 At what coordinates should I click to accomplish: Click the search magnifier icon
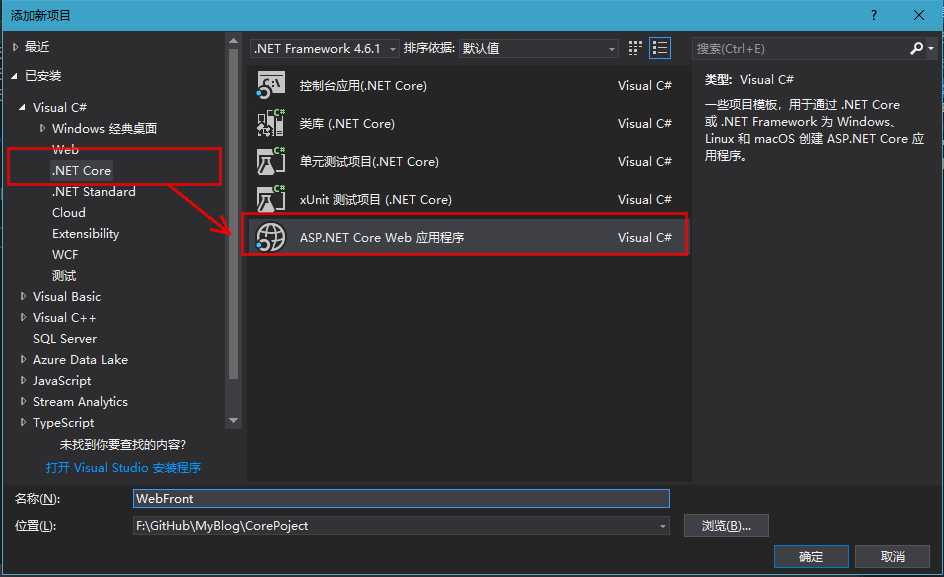tap(916, 48)
